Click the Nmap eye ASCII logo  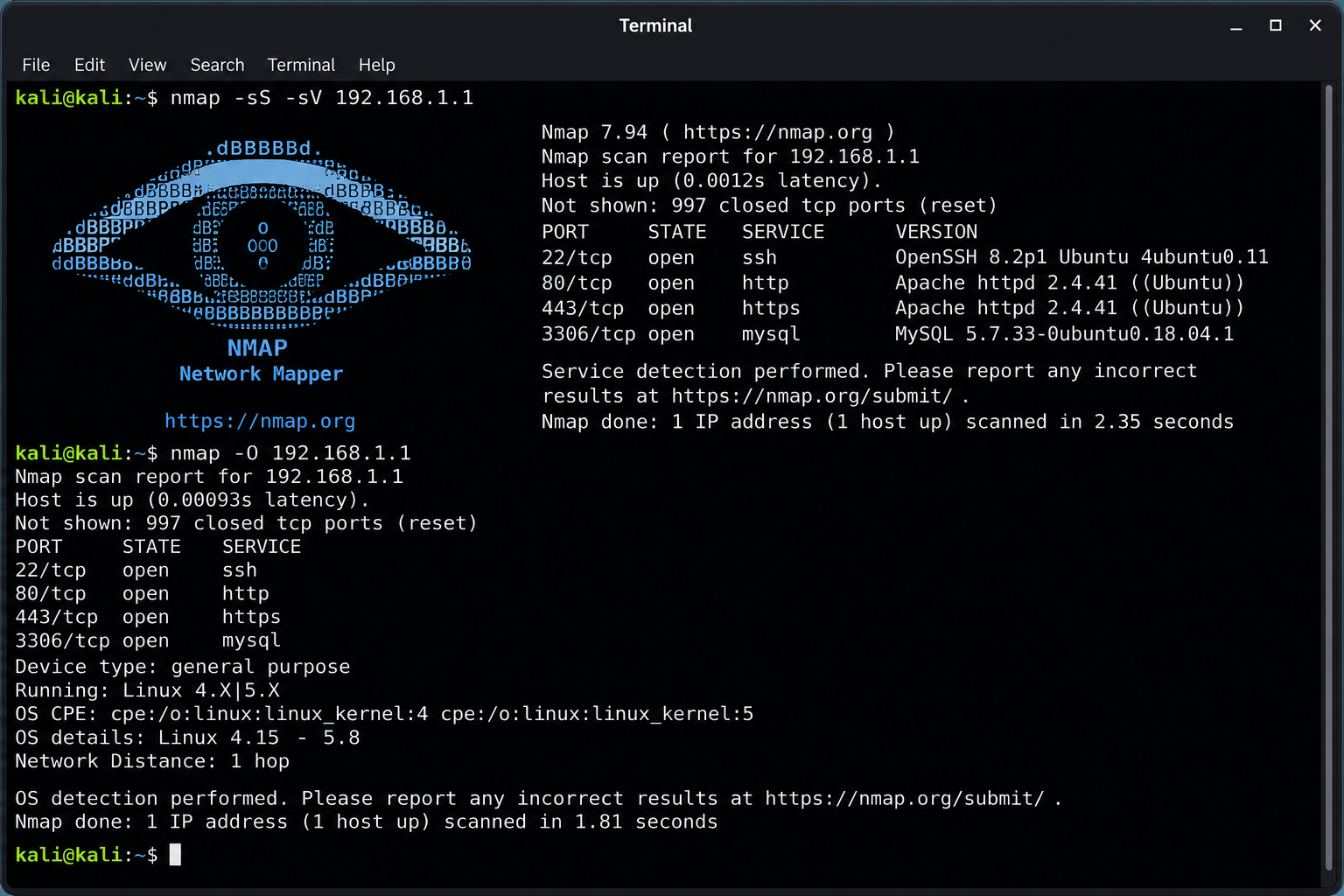[261, 234]
